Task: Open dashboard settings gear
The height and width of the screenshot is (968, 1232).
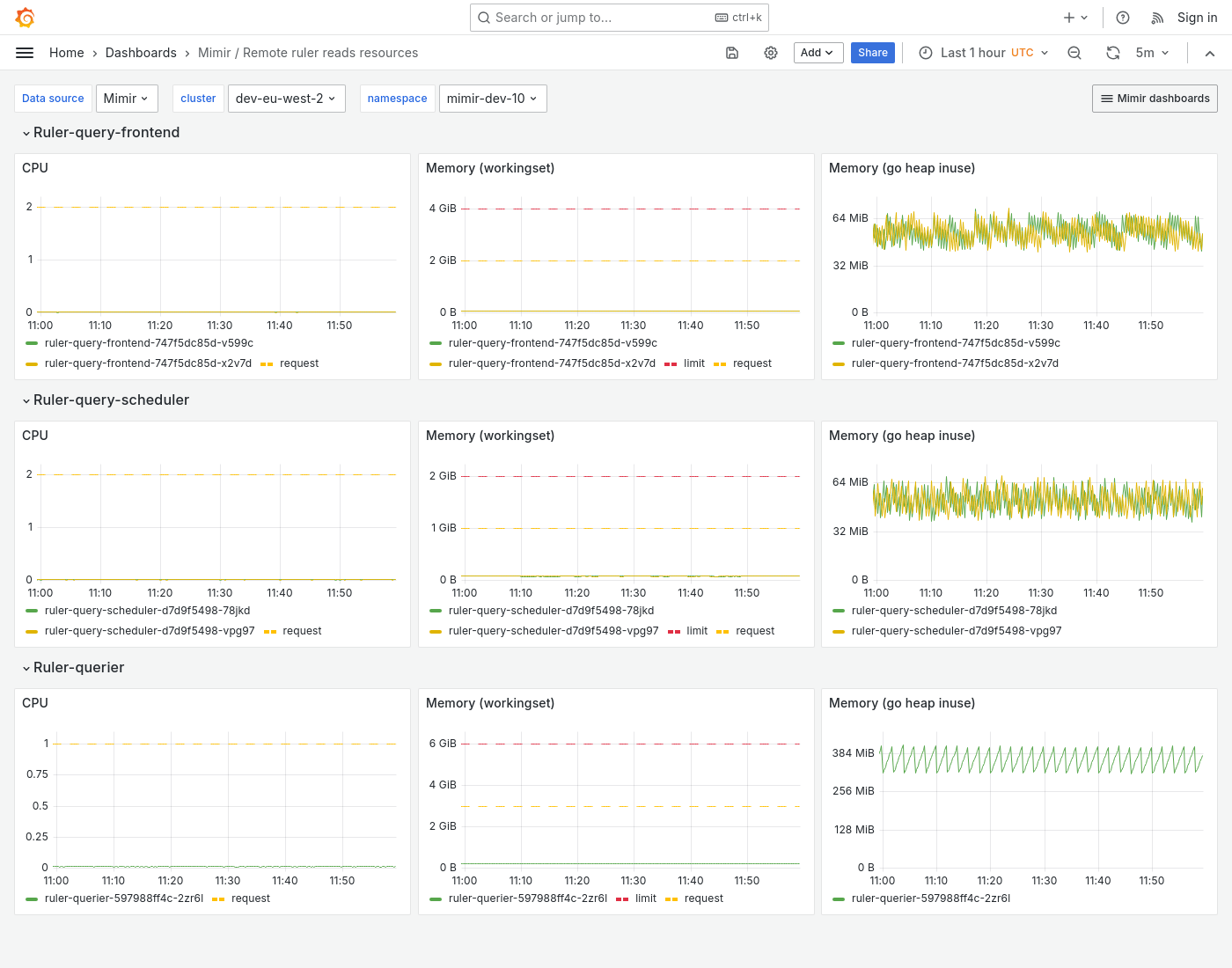Action: point(771,53)
